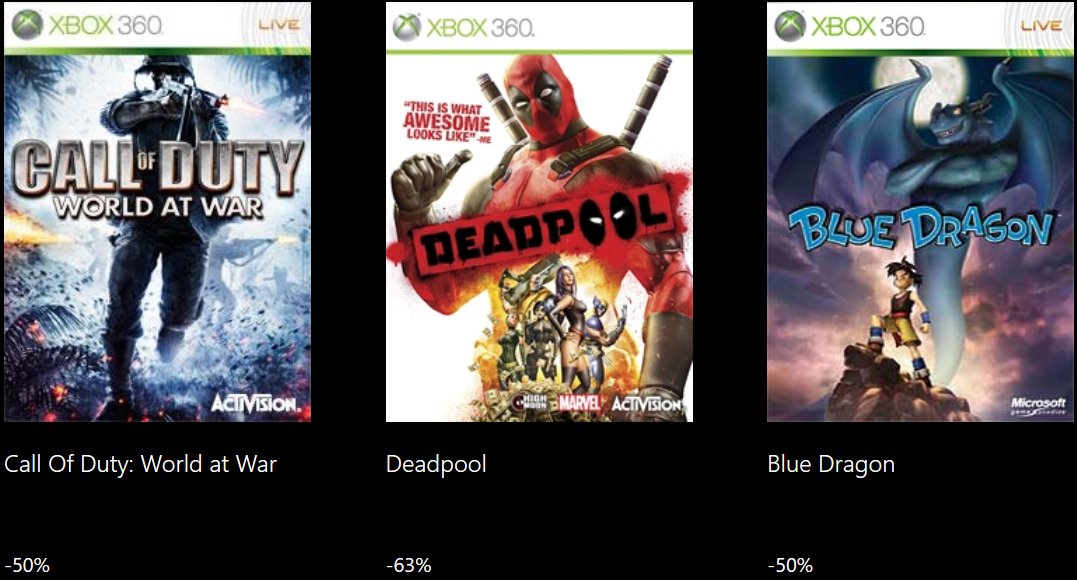Screen dimensions: 1077x580
Task: Open the Blue Dragon game cover art
Action: (x=920, y=212)
